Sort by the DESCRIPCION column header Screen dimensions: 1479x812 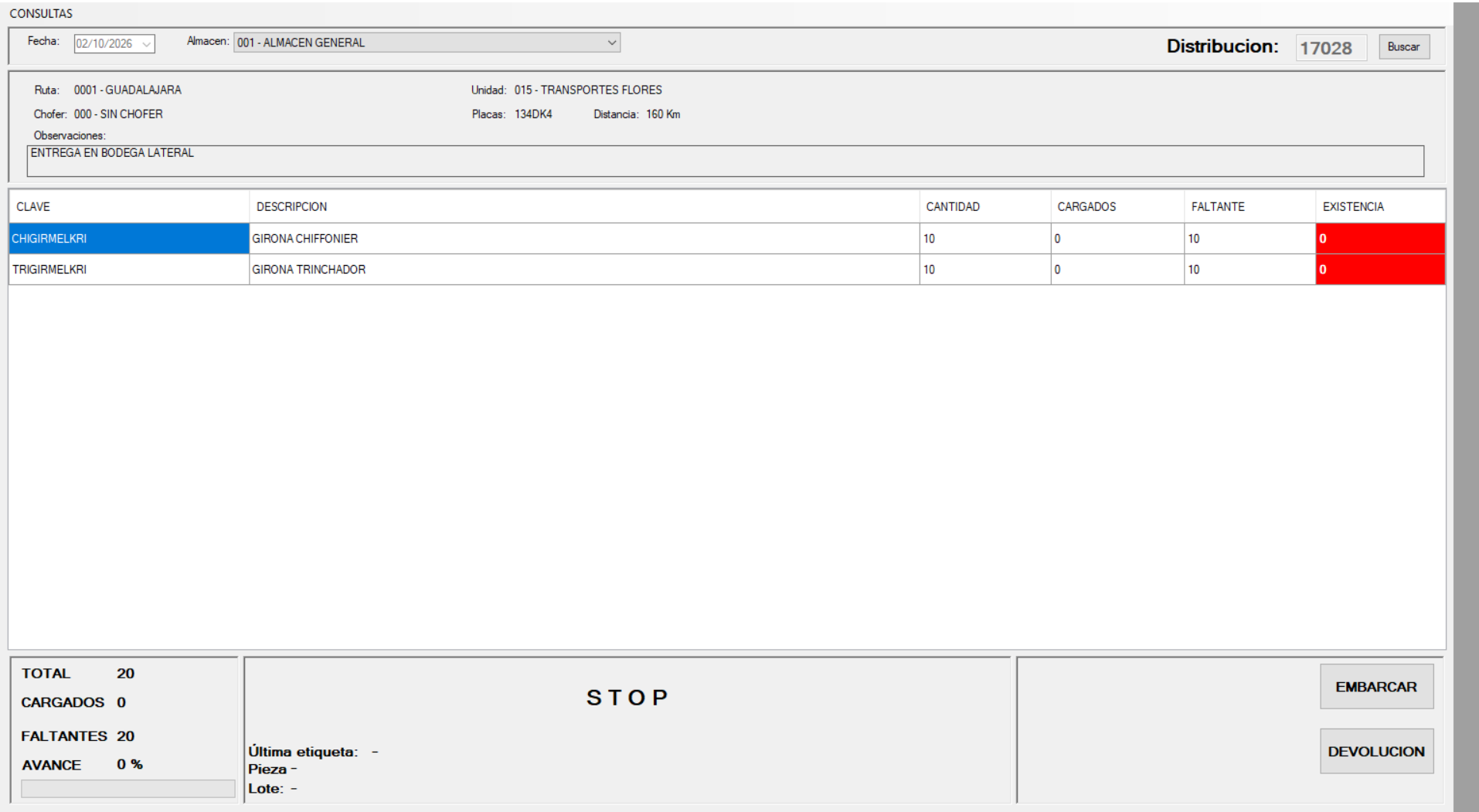[x=584, y=207]
